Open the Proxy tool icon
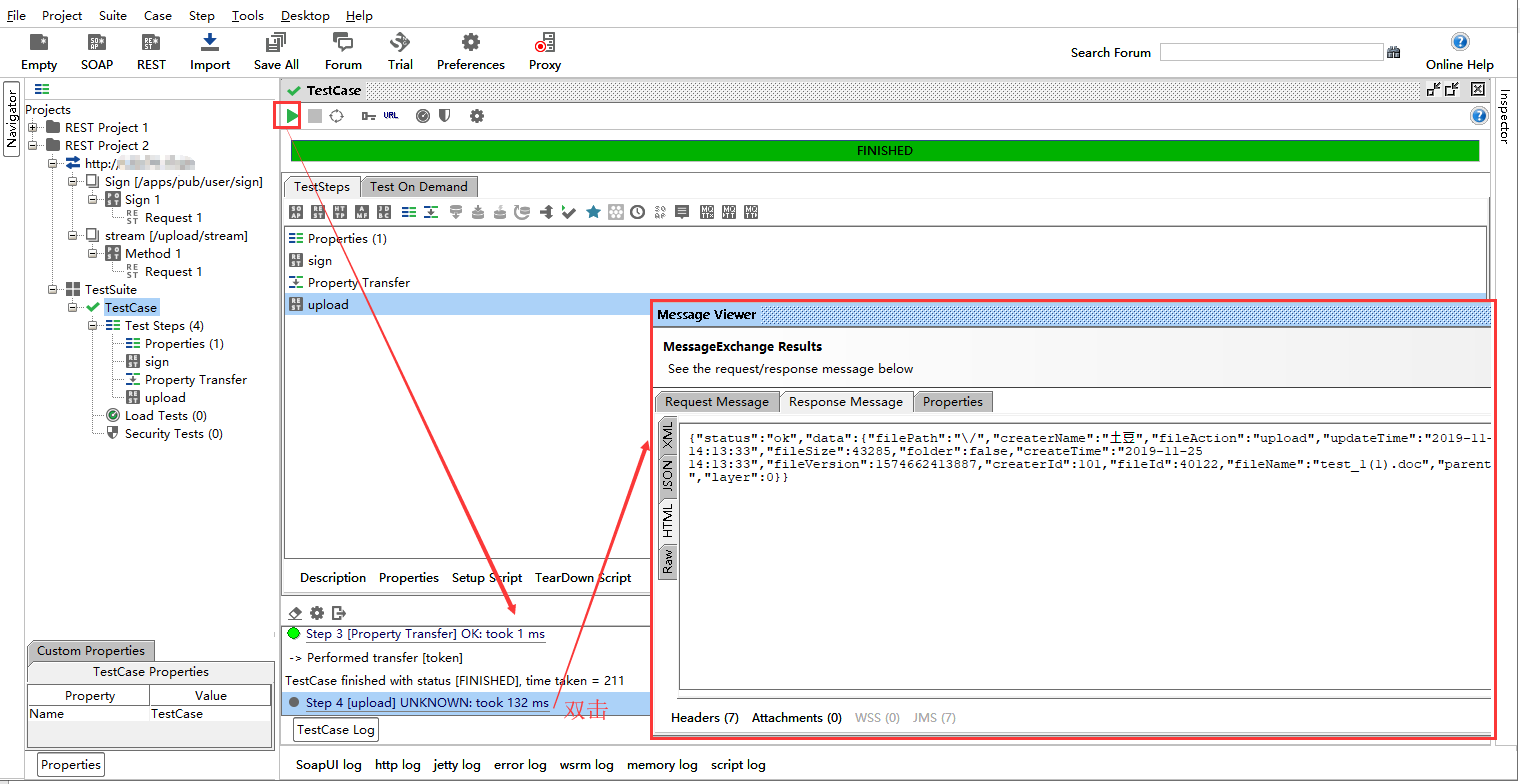The width and height of the screenshot is (1520, 784). [x=545, y=43]
